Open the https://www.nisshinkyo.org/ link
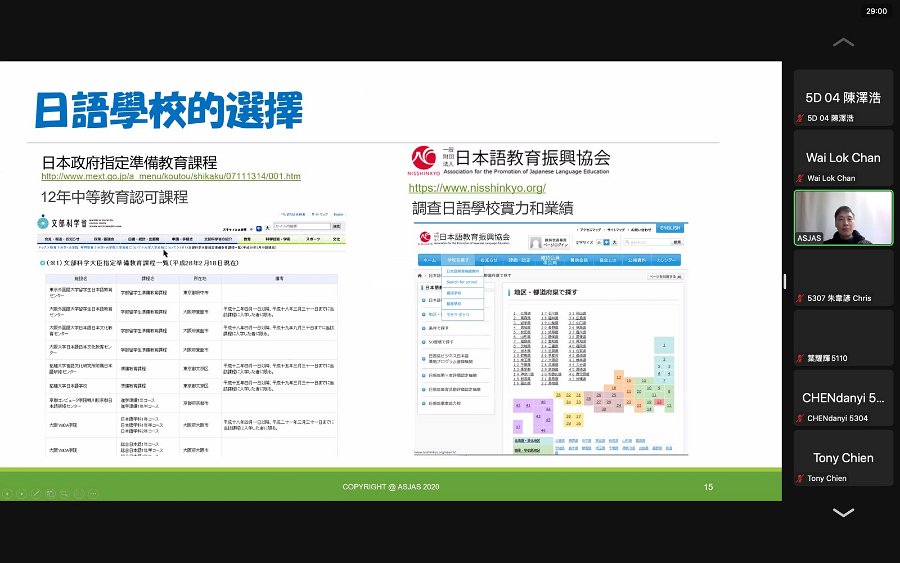 pos(477,188)
